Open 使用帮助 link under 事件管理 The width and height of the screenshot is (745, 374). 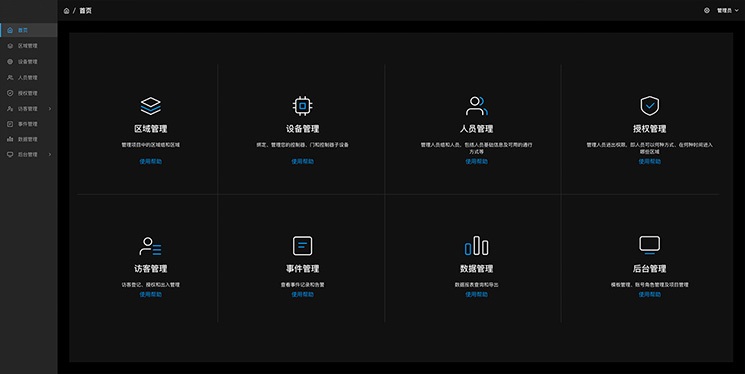pyautogui.click(x=303, y=295)
